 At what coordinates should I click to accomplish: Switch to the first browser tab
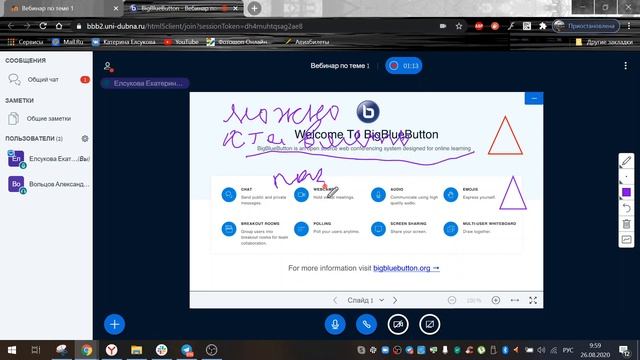pos(61,8)
